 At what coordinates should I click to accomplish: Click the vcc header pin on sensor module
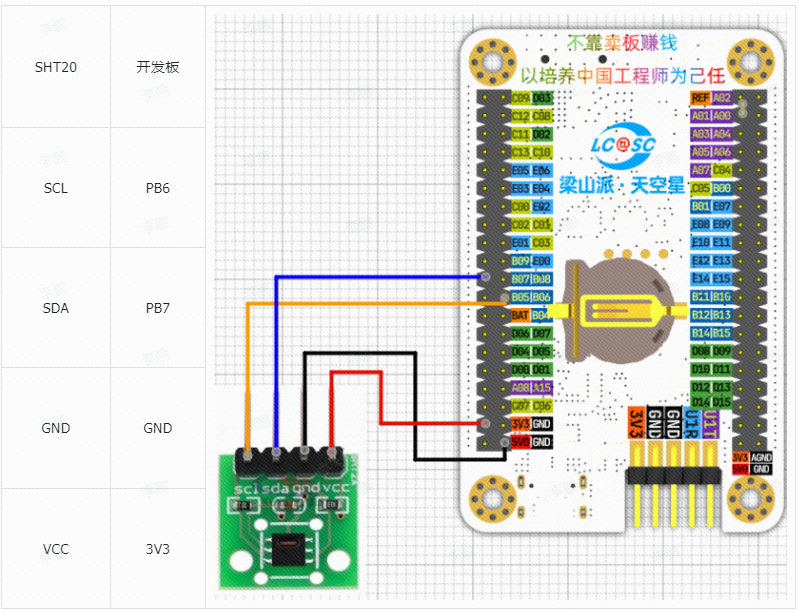[x=332, y=461]
